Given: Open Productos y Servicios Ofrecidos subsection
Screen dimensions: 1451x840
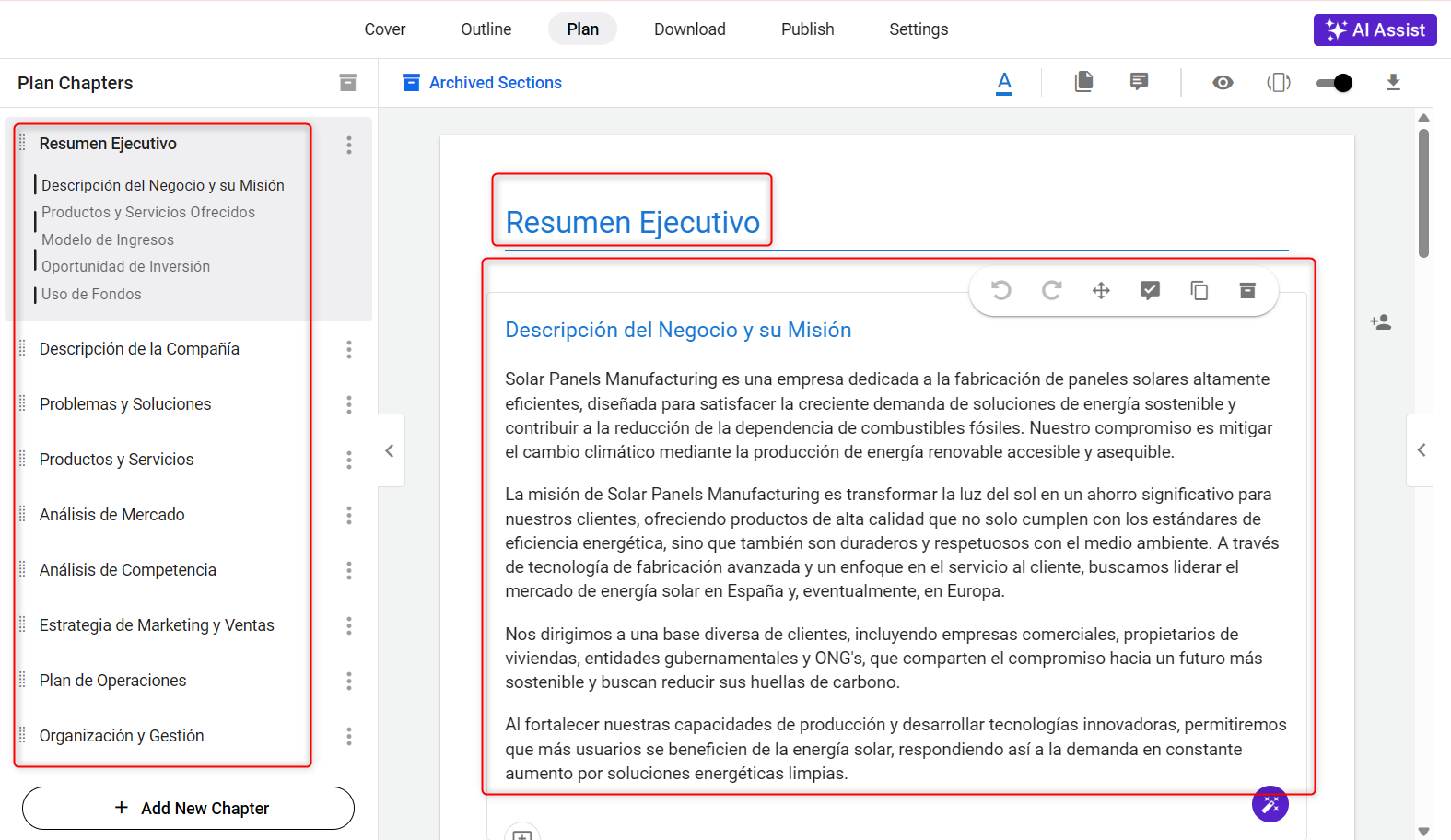Looking at the screenshot, I should [148, 212].
